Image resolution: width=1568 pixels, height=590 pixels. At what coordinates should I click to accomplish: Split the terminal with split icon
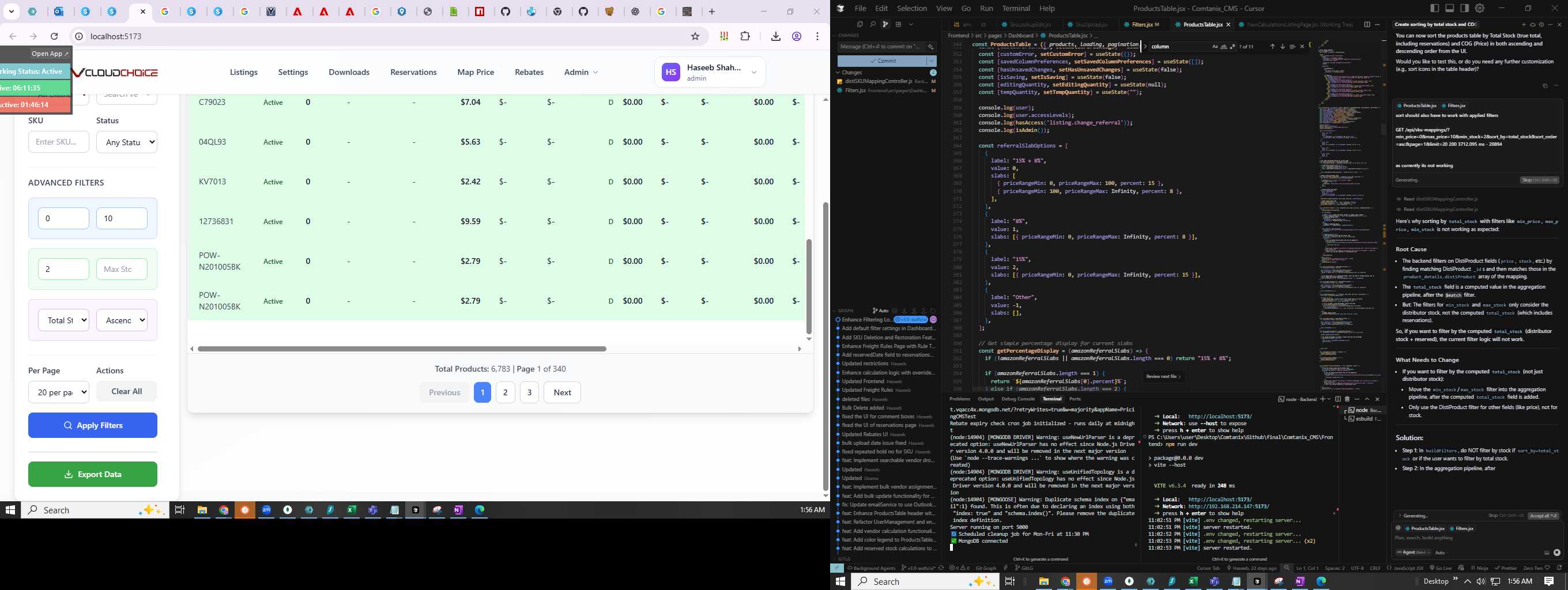point(1338,399)
